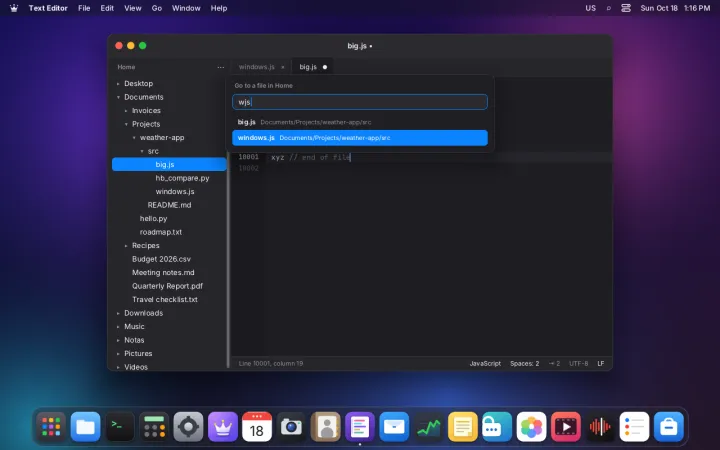Image resolution: width=720 pixels, height=450 pixels.
Task: Open the red video player in the dock
Action: 565,427
